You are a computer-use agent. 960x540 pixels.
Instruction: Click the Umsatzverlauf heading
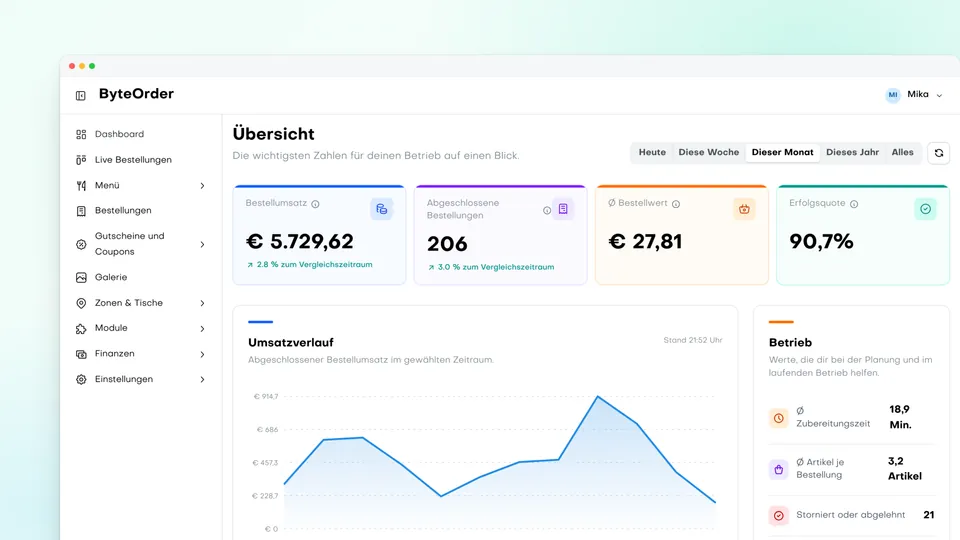291,342
